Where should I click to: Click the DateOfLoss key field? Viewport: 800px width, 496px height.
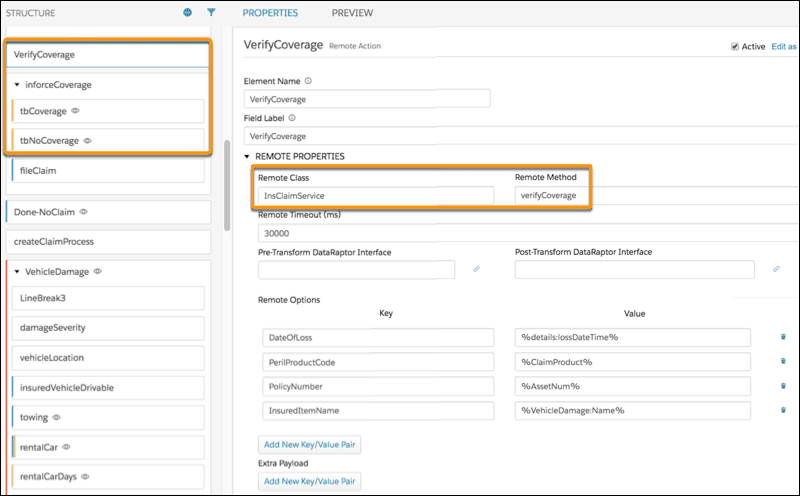(378, 337)
